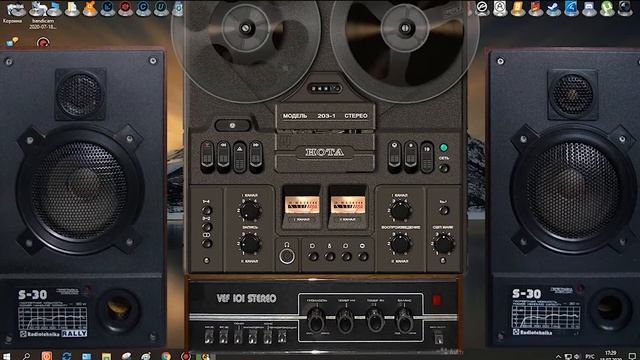Flip the fifth toggle switch on VEF amplifier
Viewport: 640px width, 360px height.
tap(267, 336)
